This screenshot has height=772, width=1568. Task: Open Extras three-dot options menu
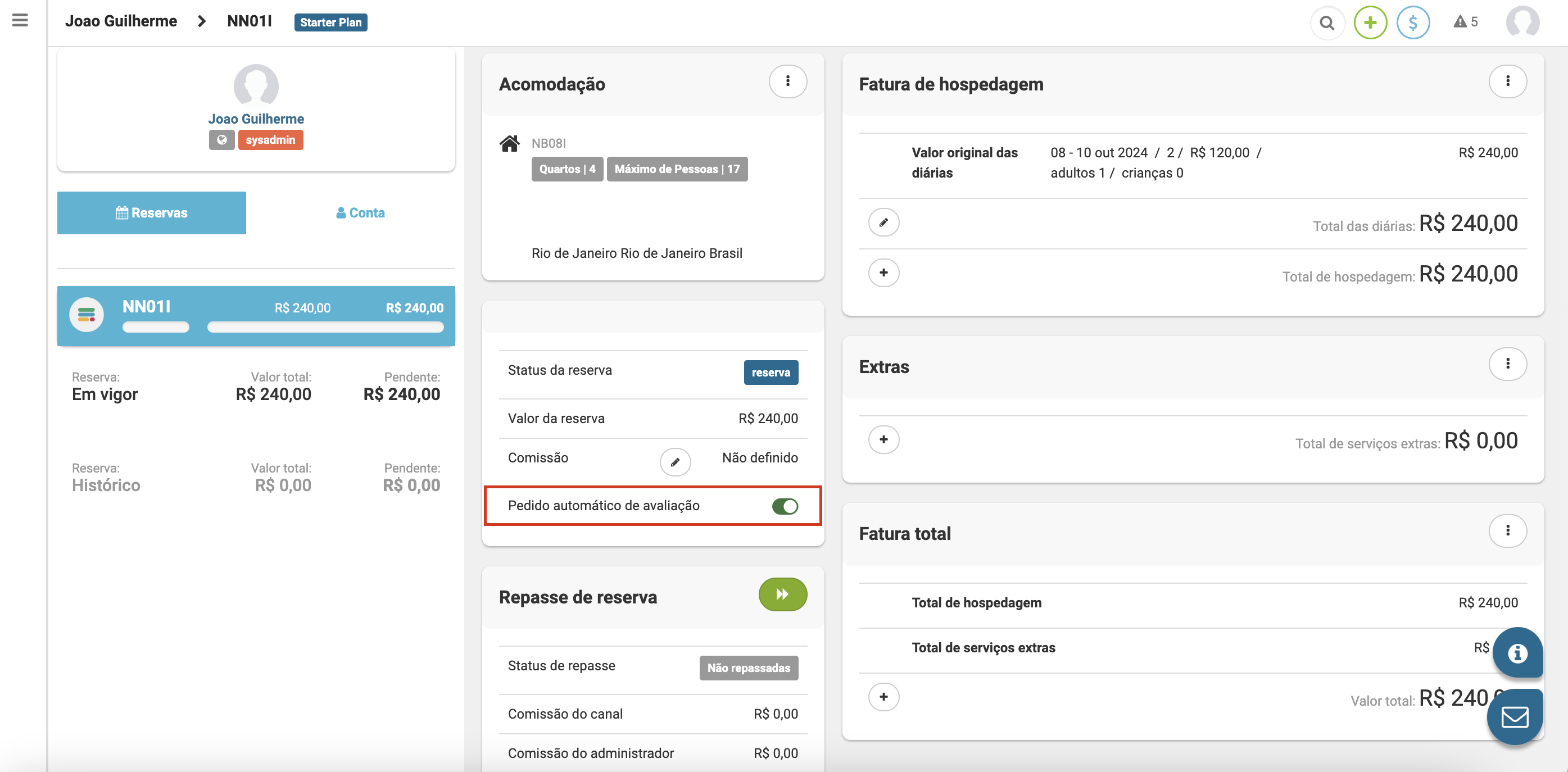(x=1507, y=364)
